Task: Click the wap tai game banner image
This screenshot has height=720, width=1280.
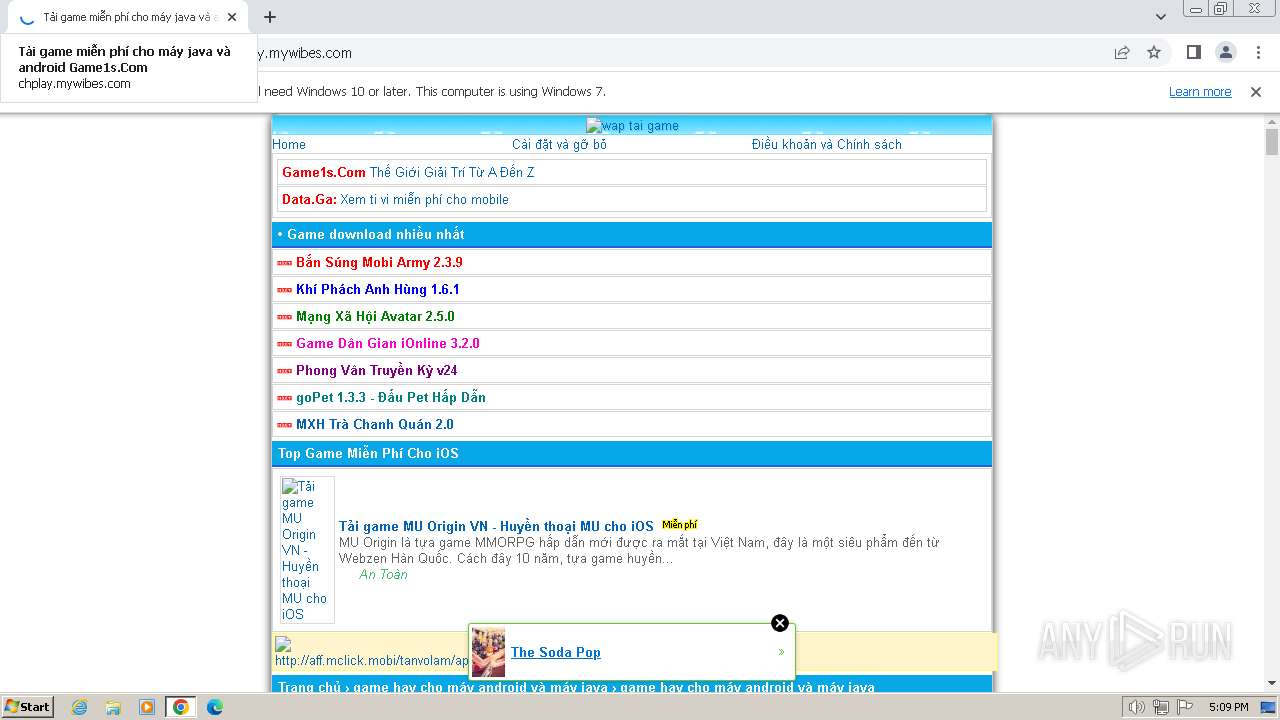Action: point(632,126)
